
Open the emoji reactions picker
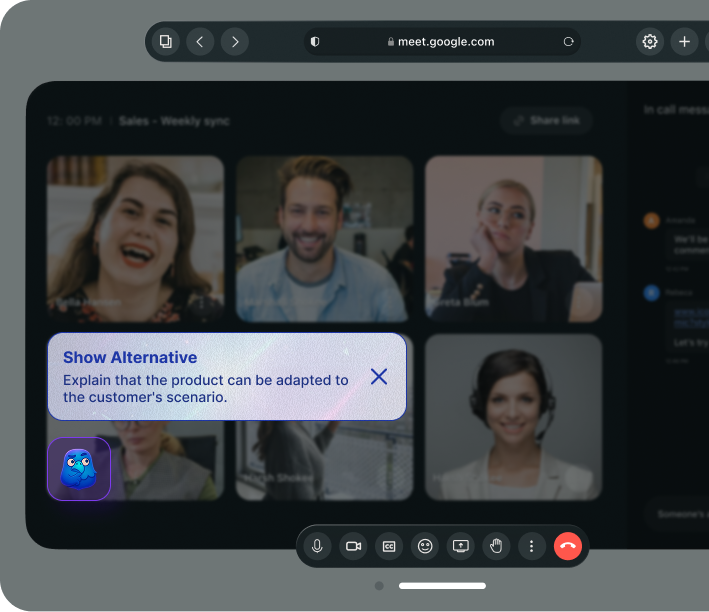(425, 546)
